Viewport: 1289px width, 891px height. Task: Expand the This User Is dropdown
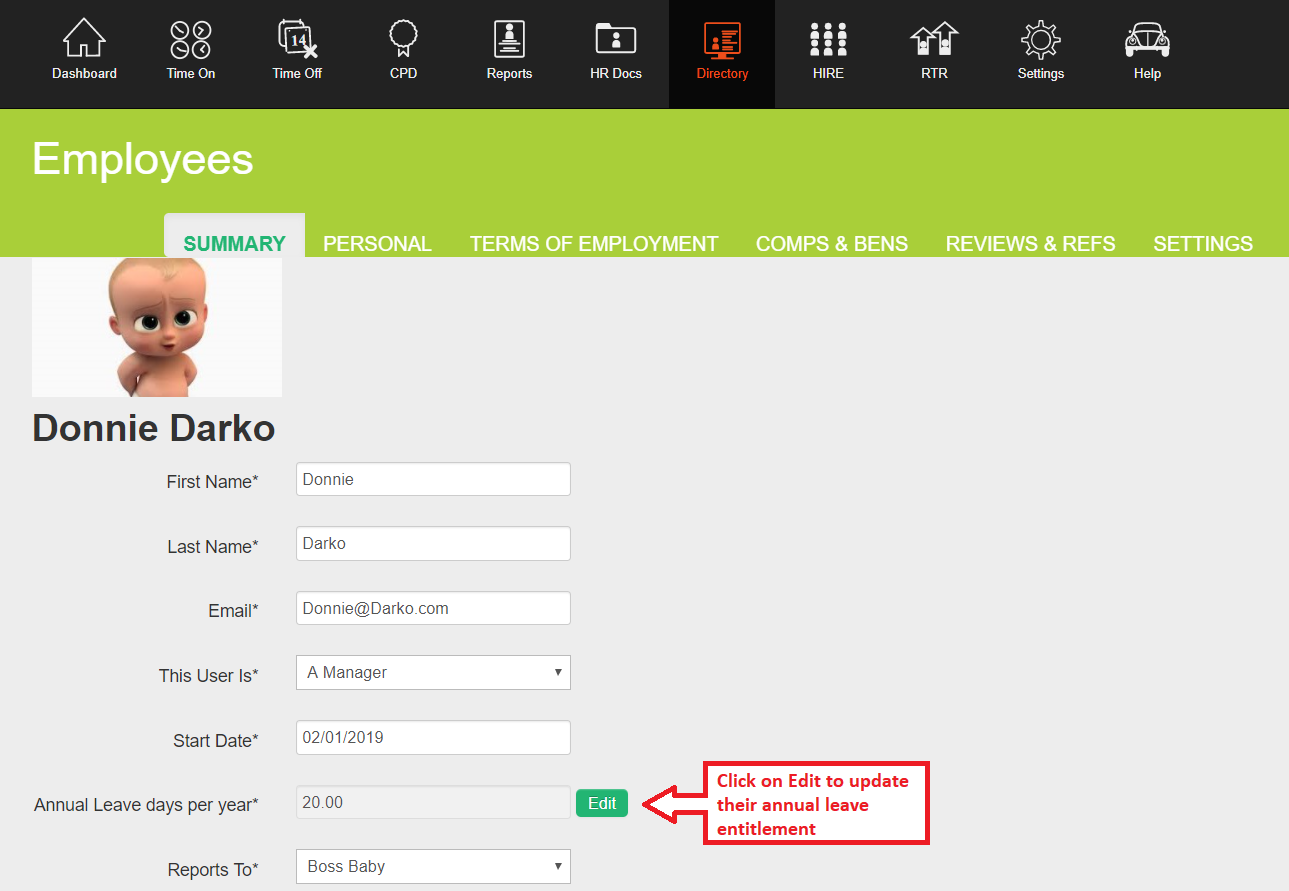433,673
